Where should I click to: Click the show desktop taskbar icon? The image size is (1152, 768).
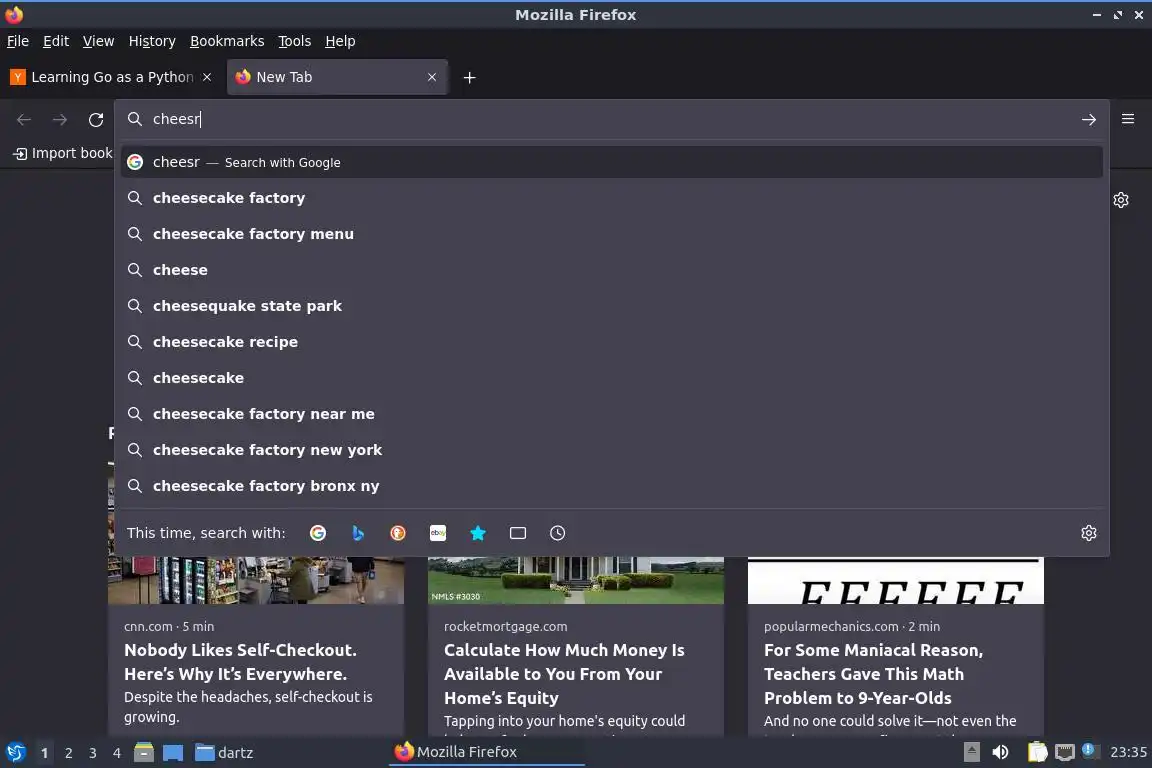click(x=173, y=753)
